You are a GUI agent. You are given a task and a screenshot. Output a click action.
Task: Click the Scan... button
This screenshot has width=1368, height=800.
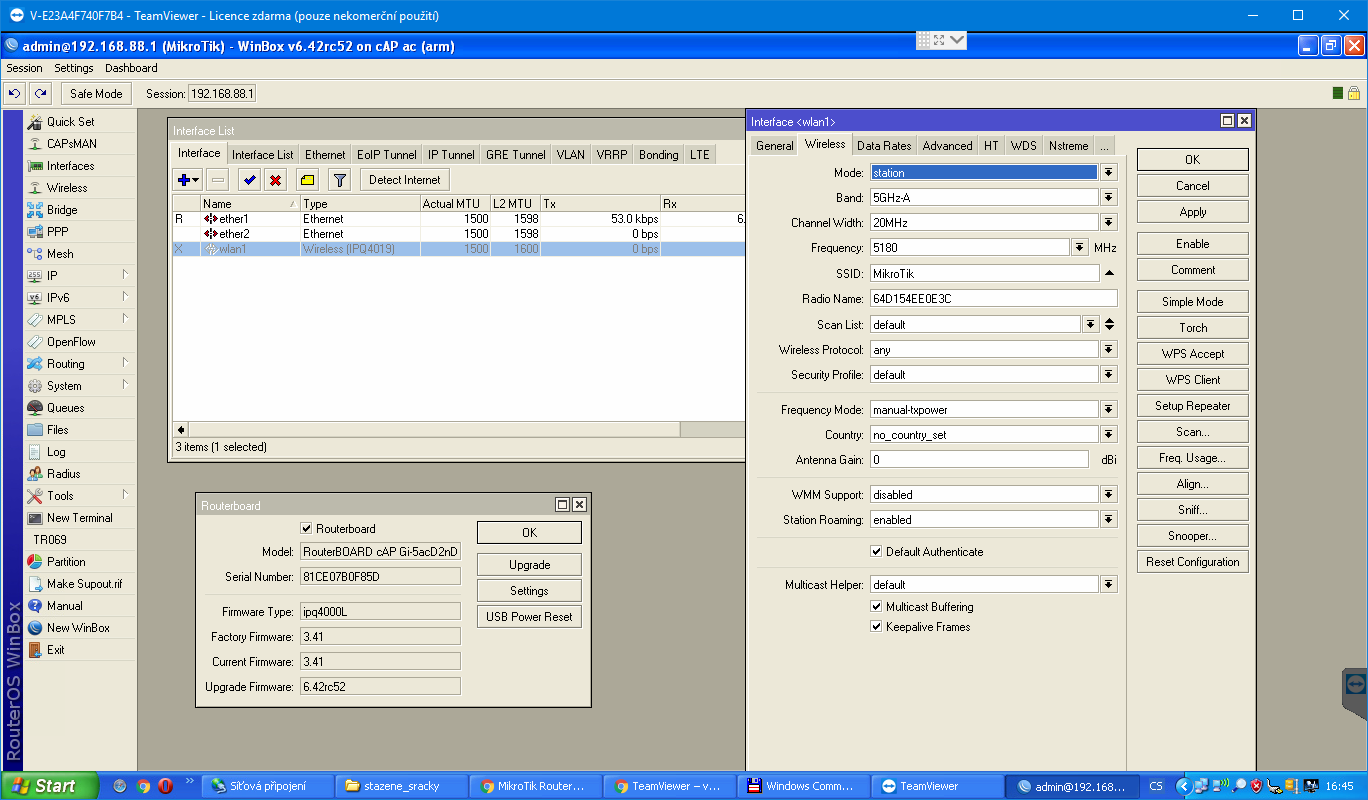[1193, 432]
